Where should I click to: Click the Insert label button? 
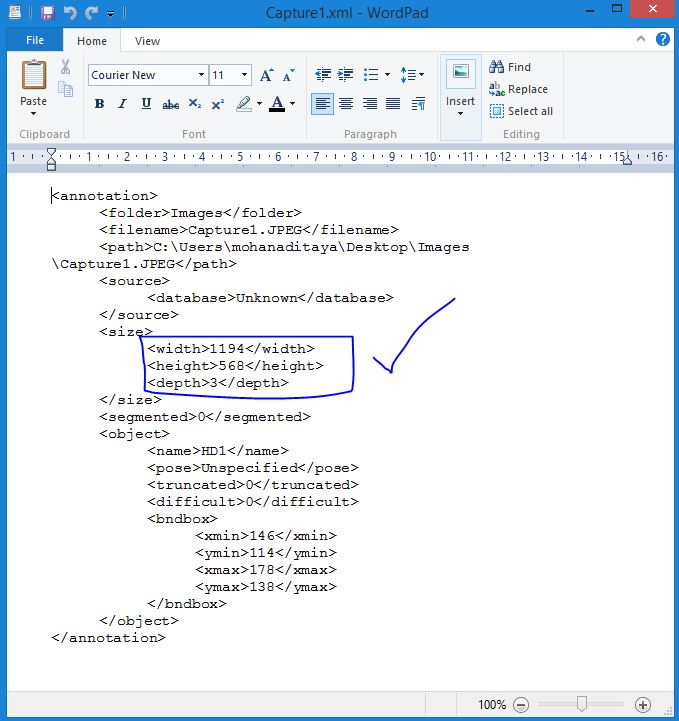point(460,101)
